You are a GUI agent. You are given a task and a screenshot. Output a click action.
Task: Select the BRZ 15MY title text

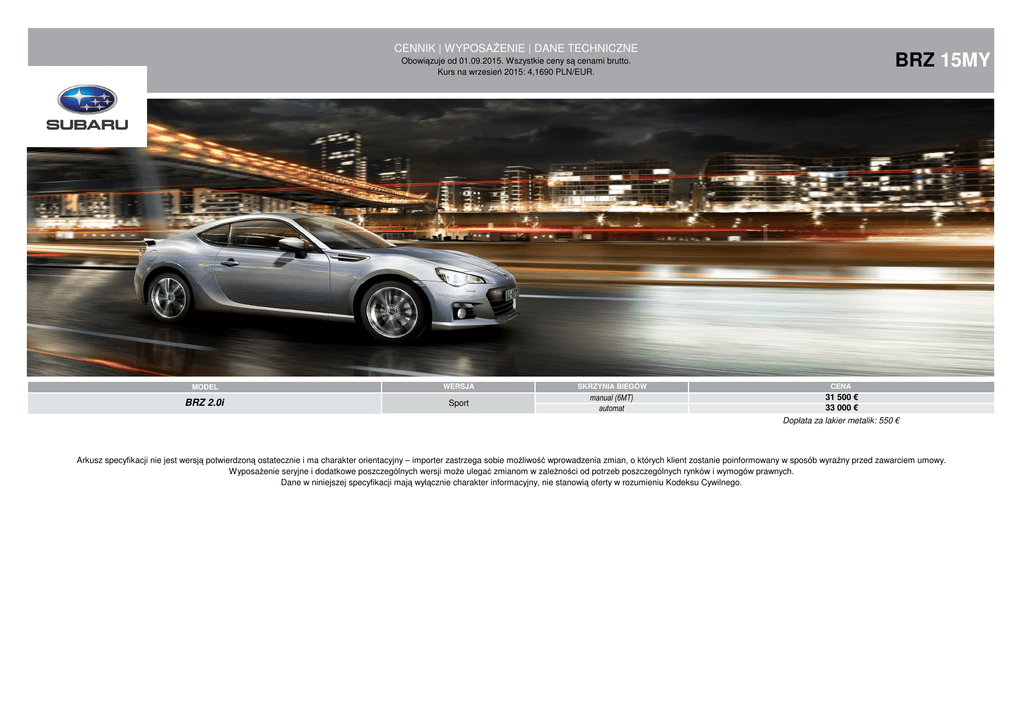tap(942, 60)
